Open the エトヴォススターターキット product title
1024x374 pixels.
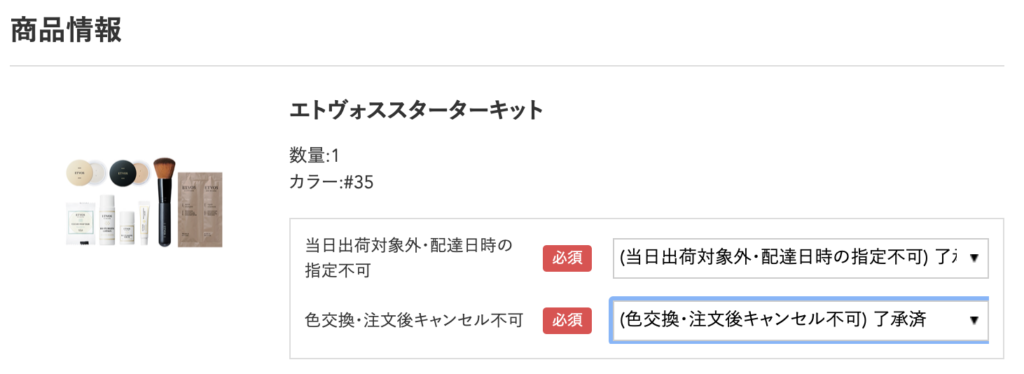pos(417,110)
